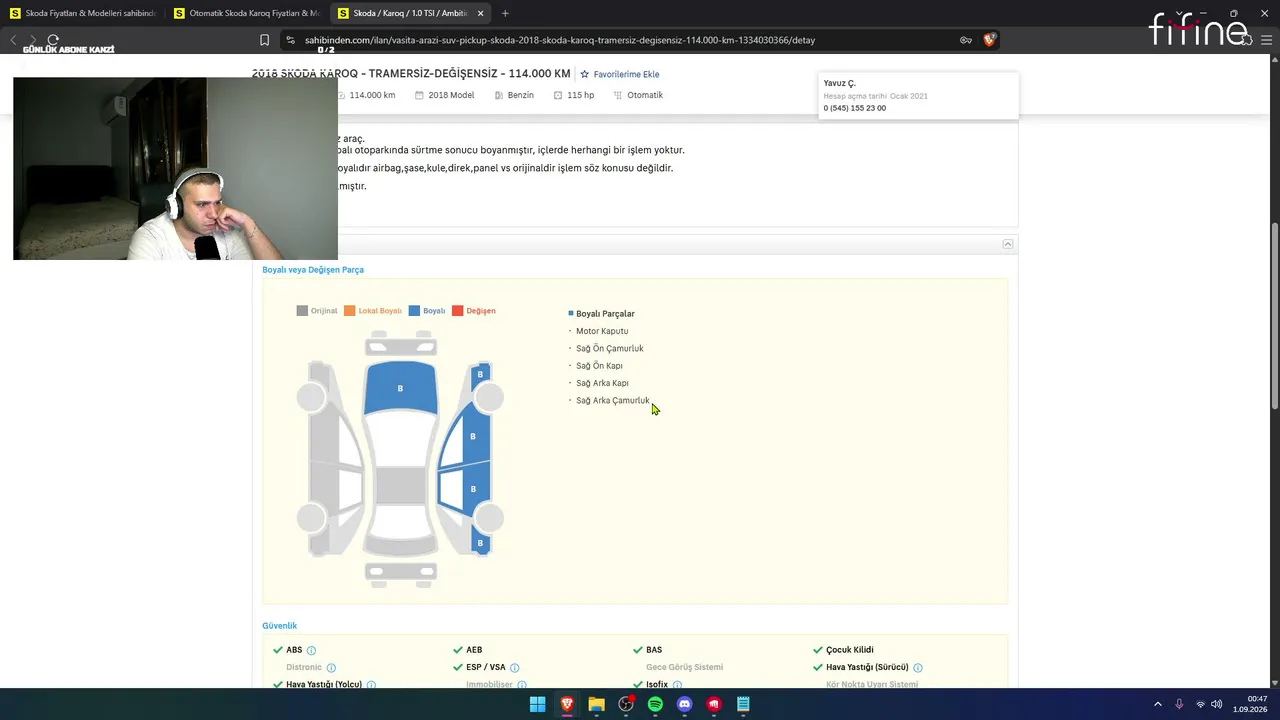1280x720 pixels.
Task: Click the browser forward arrow
Action: (33, 40)
